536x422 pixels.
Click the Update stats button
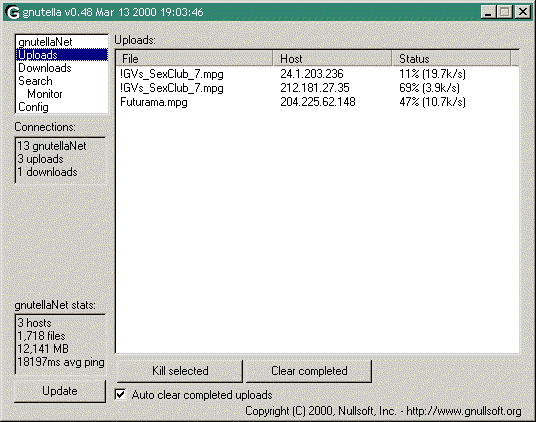(x=60, y=391)
